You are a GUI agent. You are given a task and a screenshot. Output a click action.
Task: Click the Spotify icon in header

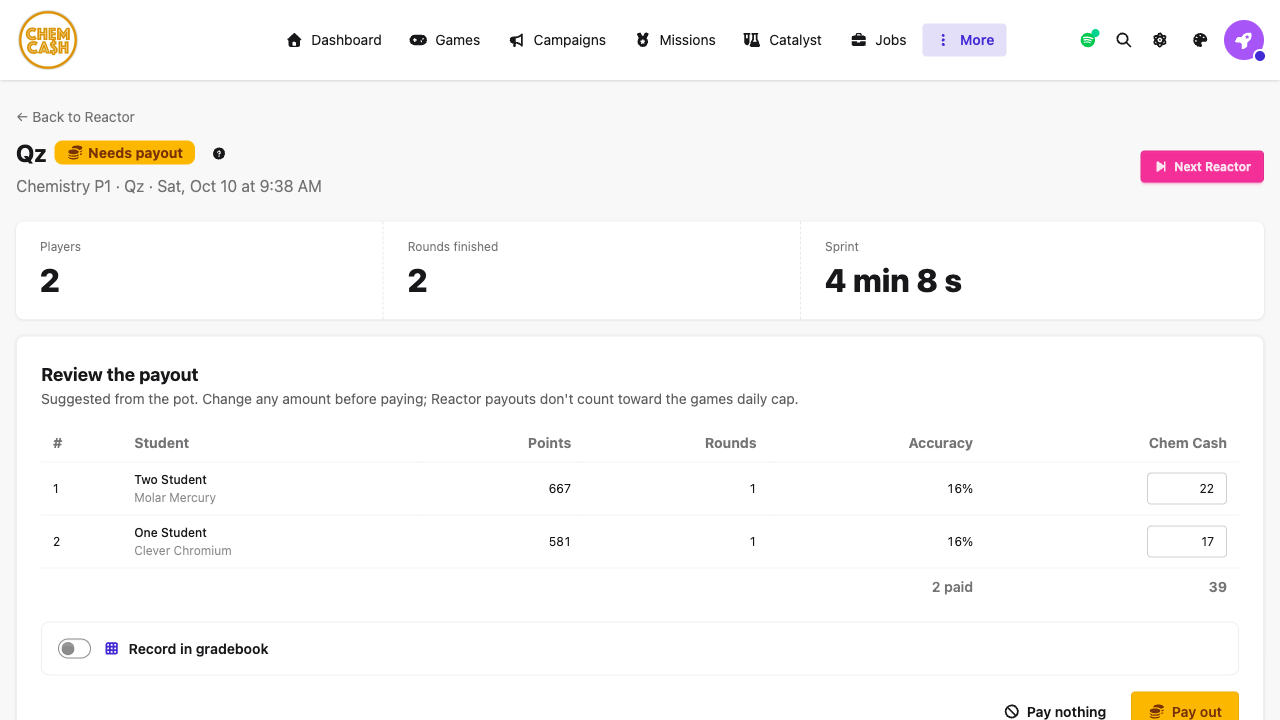coord(1088,40)
